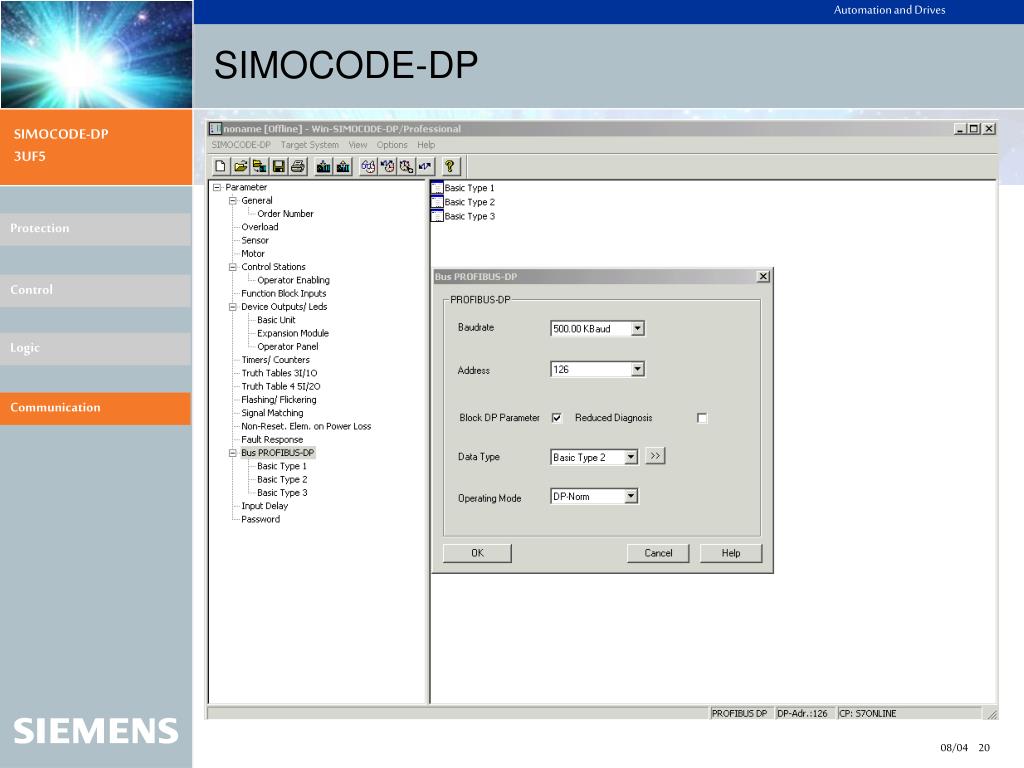This screenshot has width=1024, height=768.
Task: Click the Open folder toolbar icon
Action: click(240, 167)
